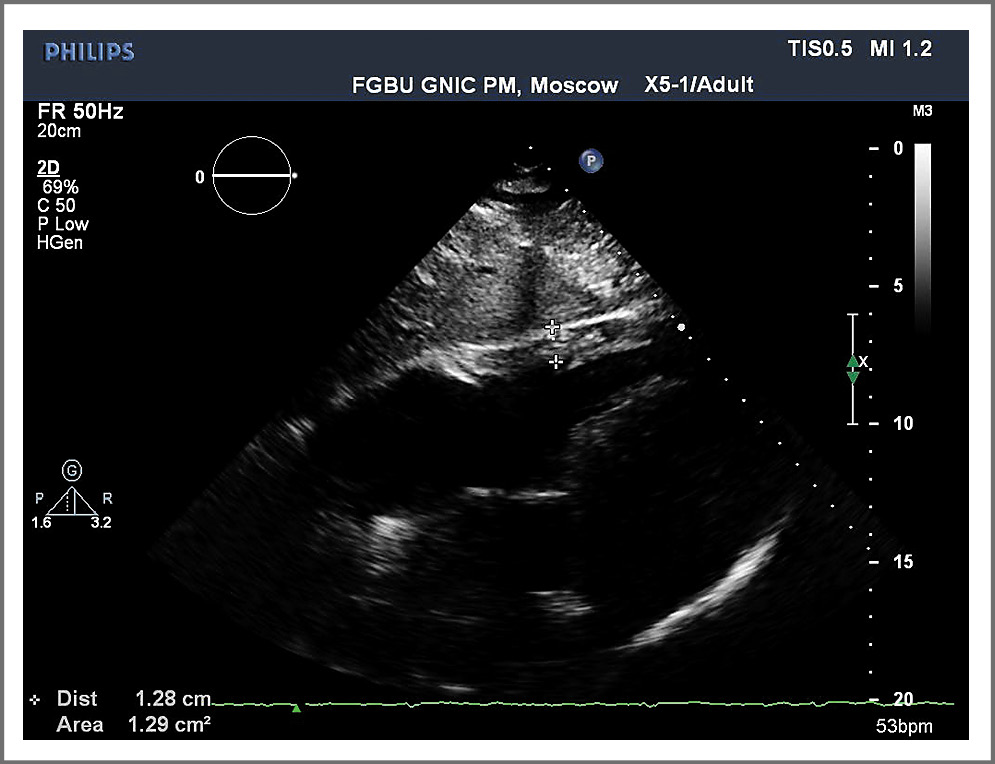Click the circled G icon above triangle
Screen dimensions: 995x764
pos(71,469)
